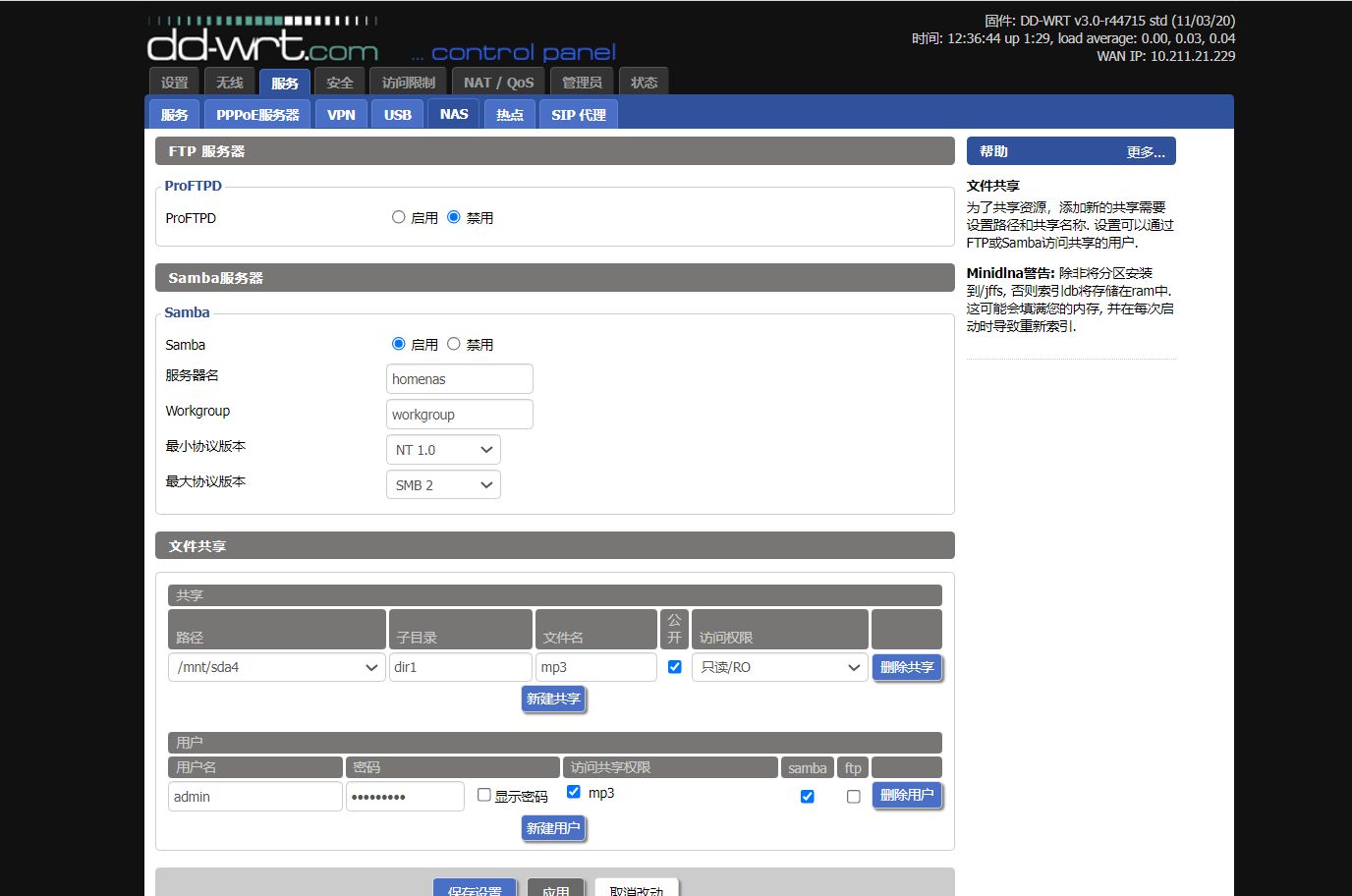The image size is (1352, 896).
Task: Click the 服务器名 homenas input field
Action: click(x=459, y=379)
